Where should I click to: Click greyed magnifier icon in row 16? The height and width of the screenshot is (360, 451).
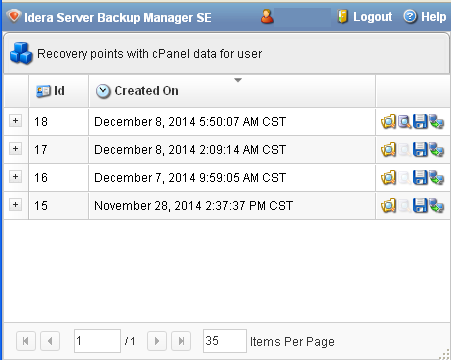(405, 178)
